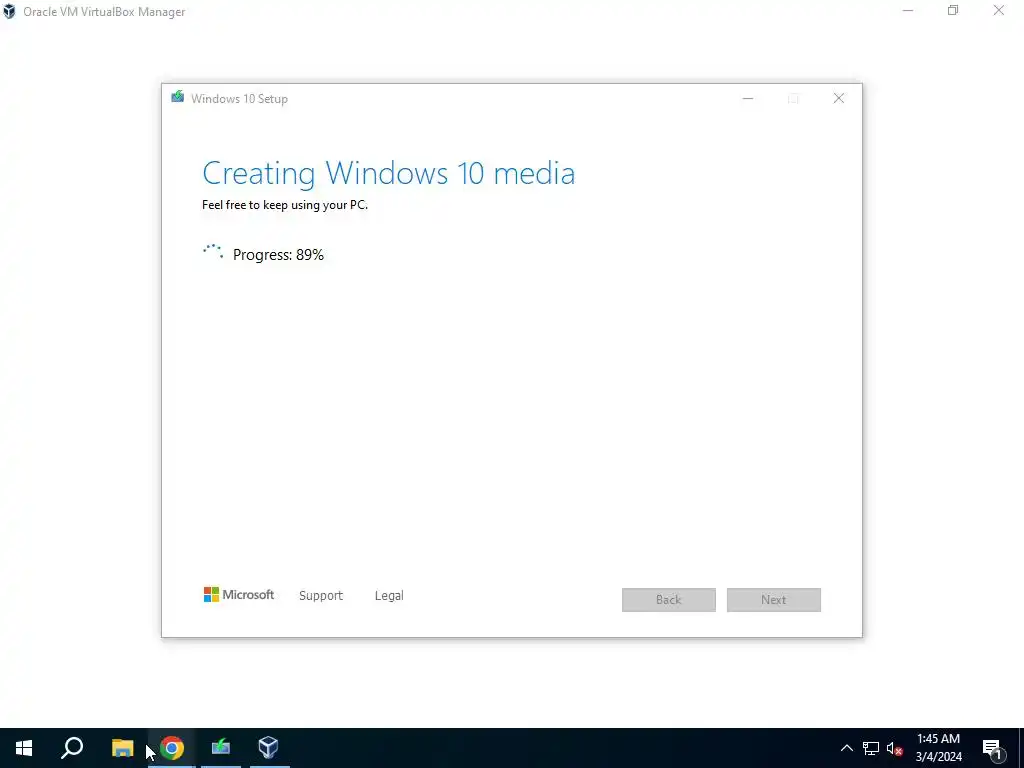The image size is (1024, 768).
Task: Close the Windows 10 Setup window
Action: 839,99
